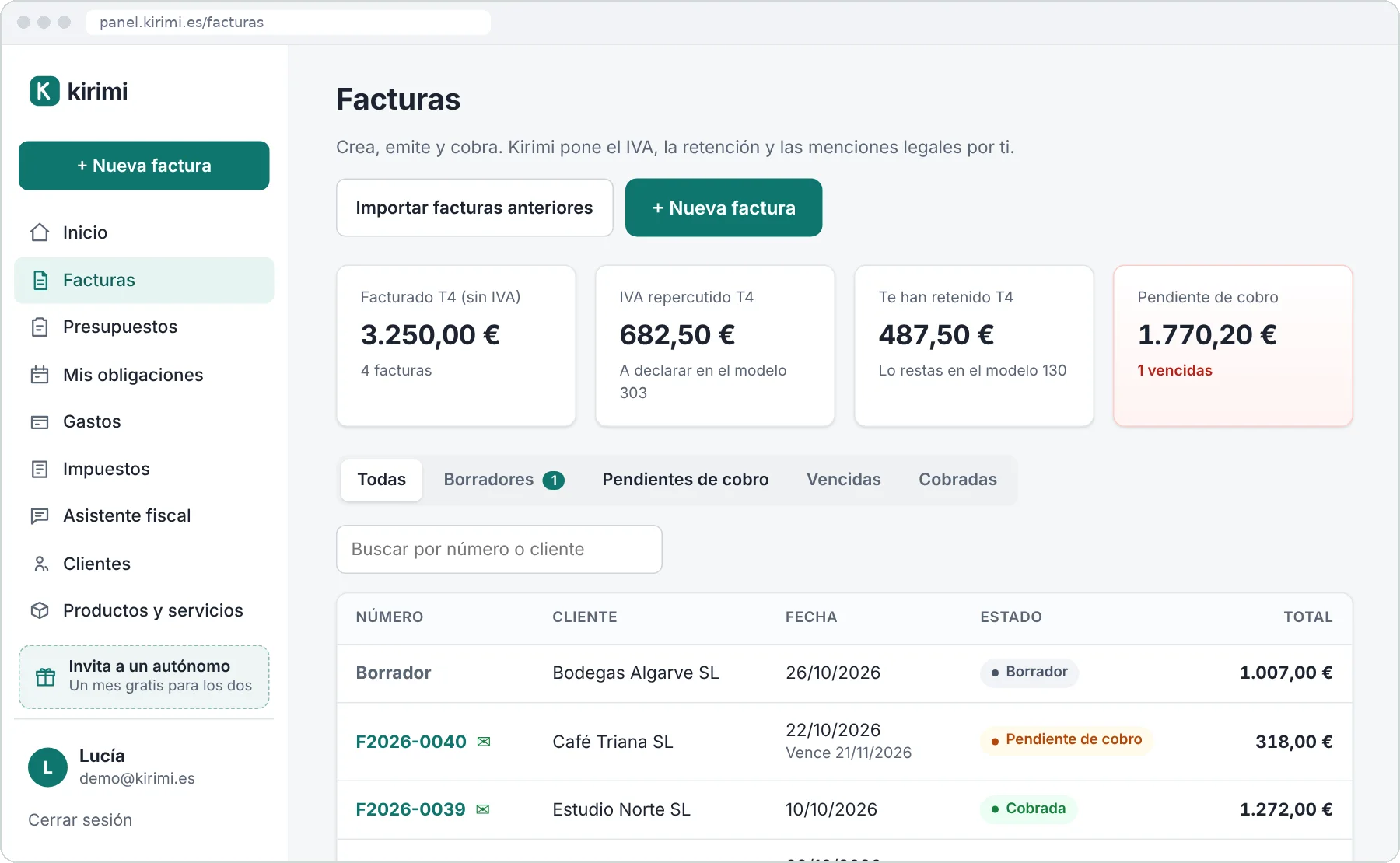Open the Pendientes de cobro tab
Viewport: 1400px width, 863px height.
tap(685, 480)
